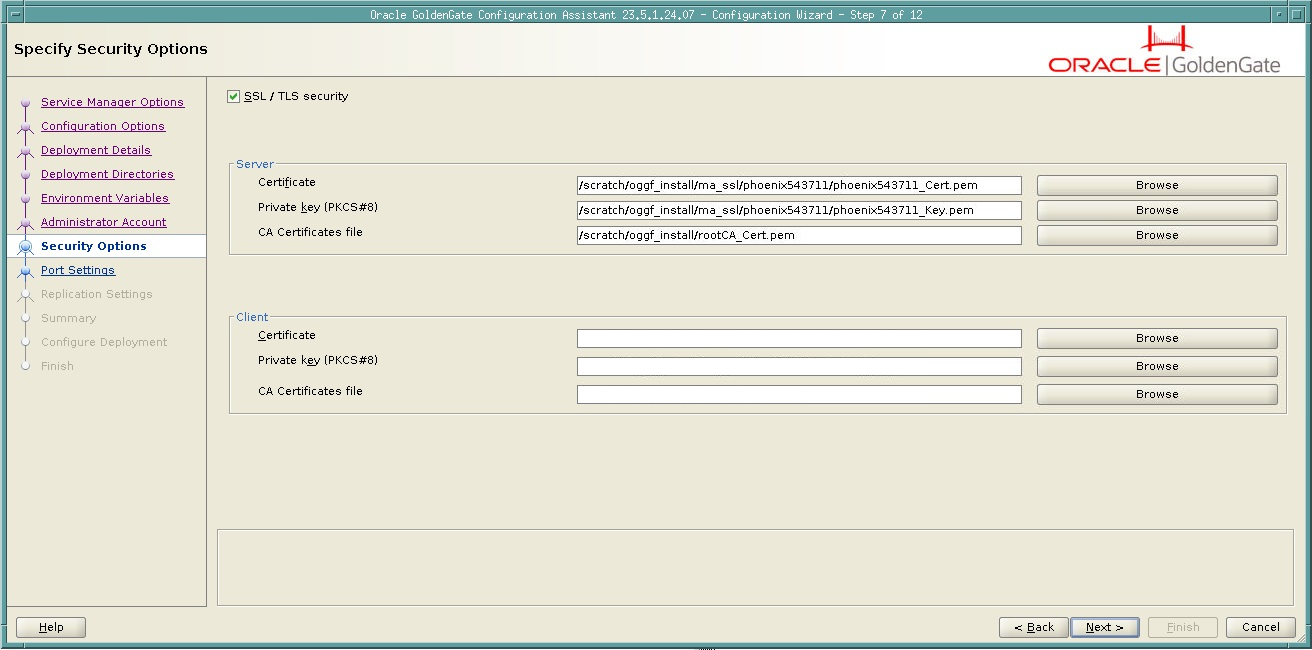Open Port Settings step

tap(78, 270)
